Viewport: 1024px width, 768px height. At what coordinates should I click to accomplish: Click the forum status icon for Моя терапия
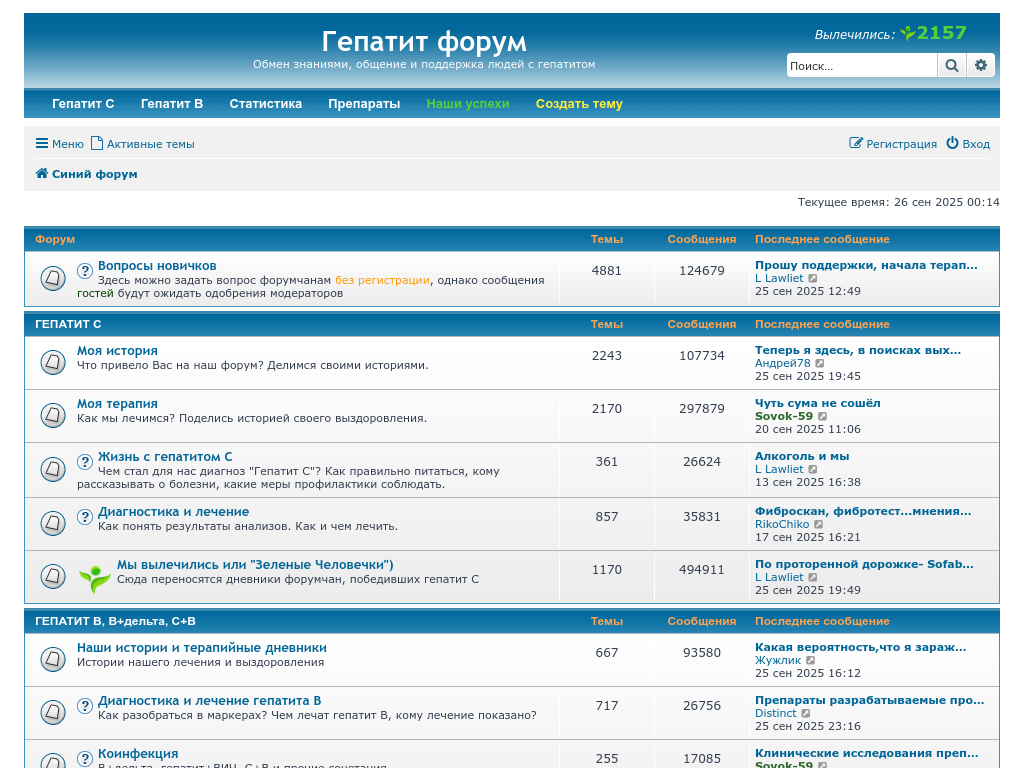[53, 415]
